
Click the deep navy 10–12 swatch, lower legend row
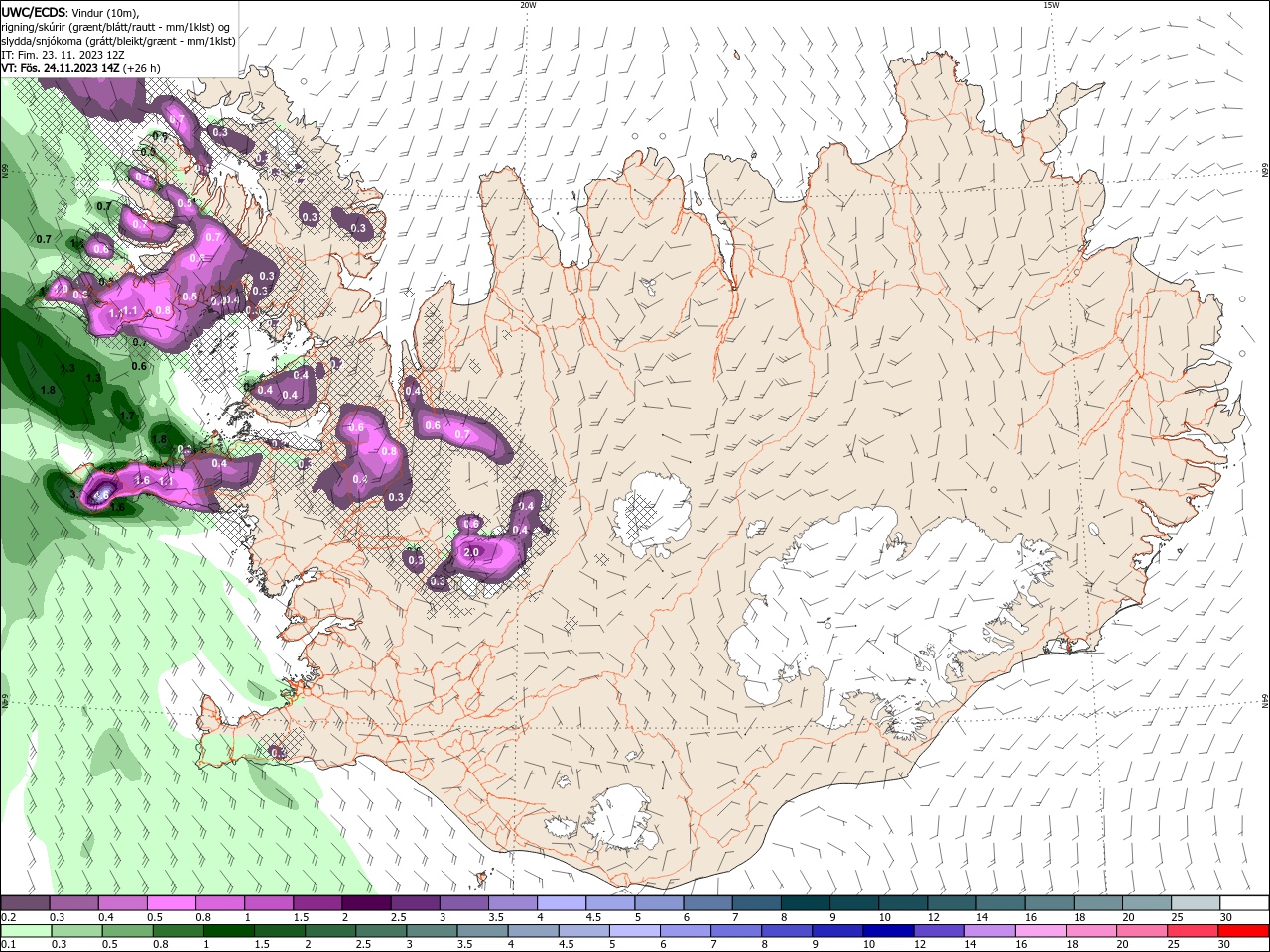coord(888,931)
